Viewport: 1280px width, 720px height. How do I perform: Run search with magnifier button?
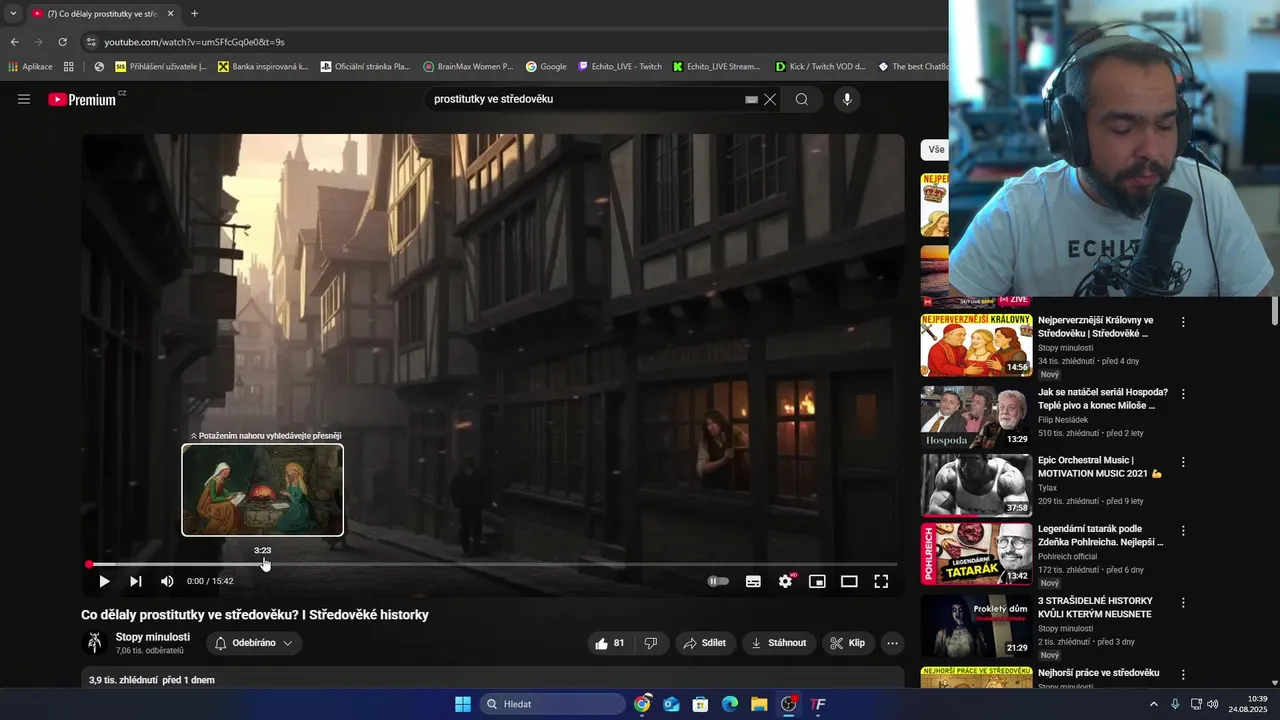click(802, 99)
